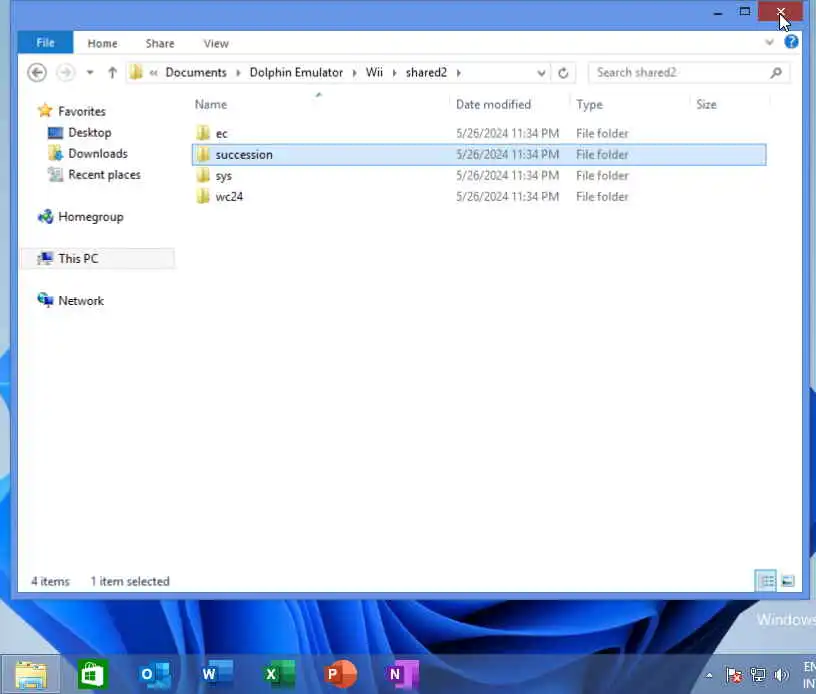Go back with the Back arrow button
Image resolution: width=816 pixels, height=694 pixels.
pos(37,72)
